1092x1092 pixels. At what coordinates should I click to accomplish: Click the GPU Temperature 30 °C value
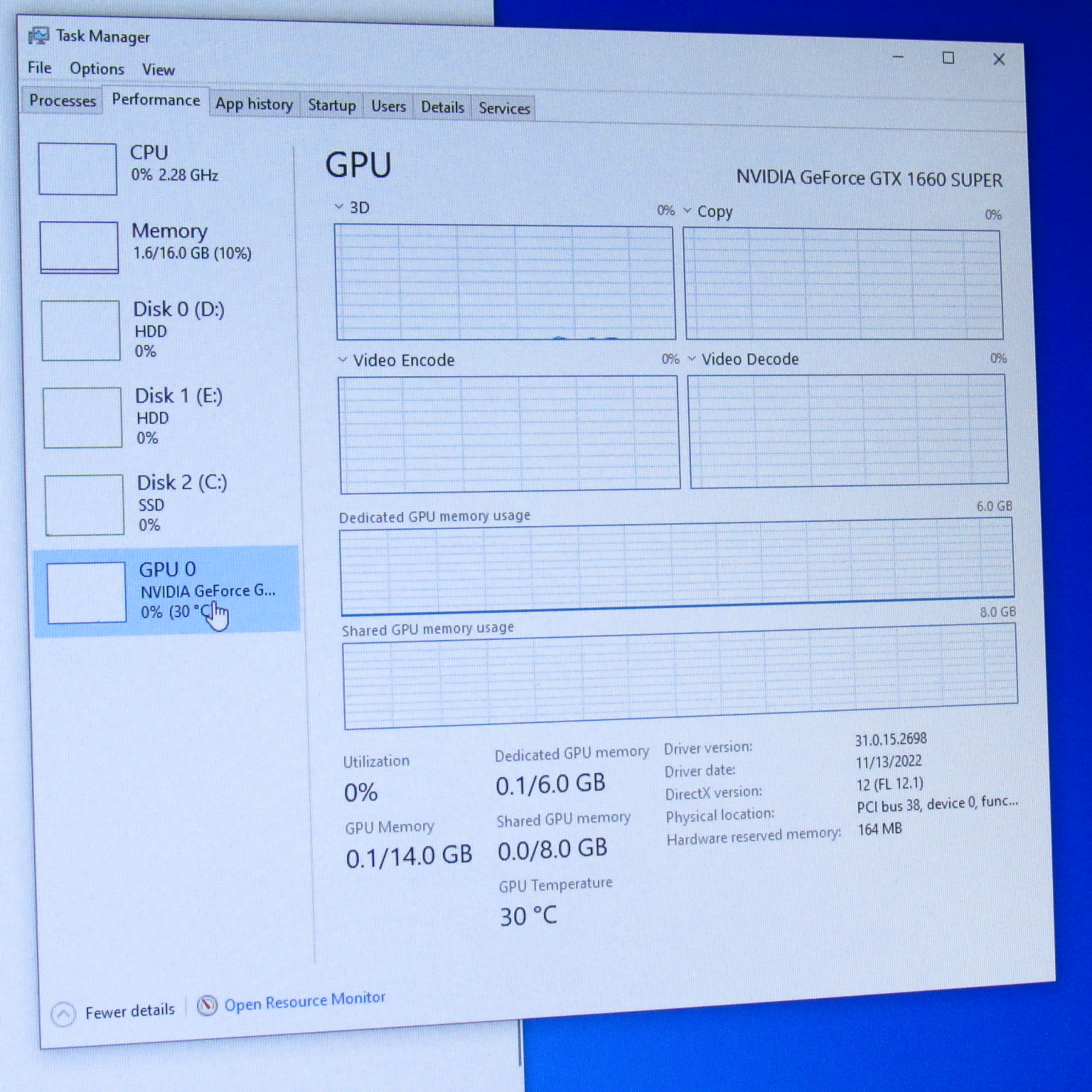[x=528, y=916]
